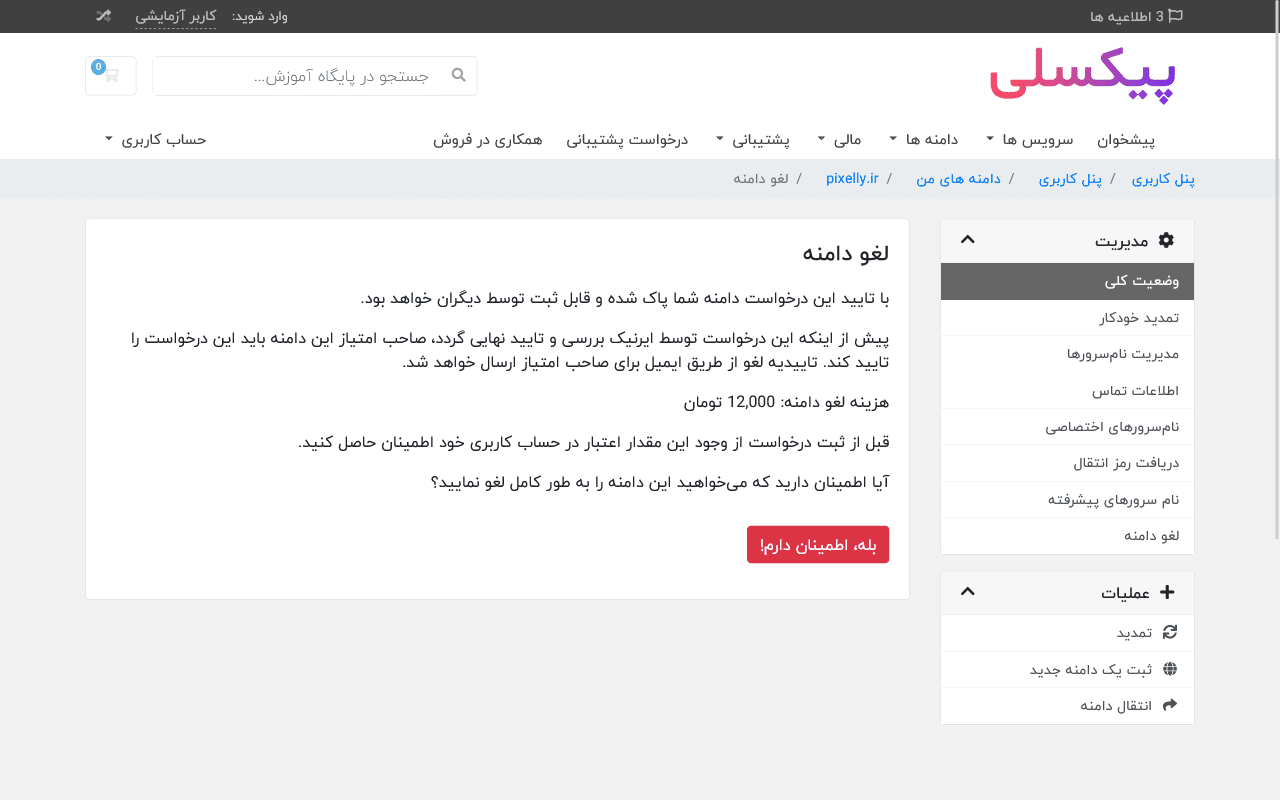
Task: Select اطلاعات تماس in sidebar
Action: pyautogui.click(x=1067, y=390)
